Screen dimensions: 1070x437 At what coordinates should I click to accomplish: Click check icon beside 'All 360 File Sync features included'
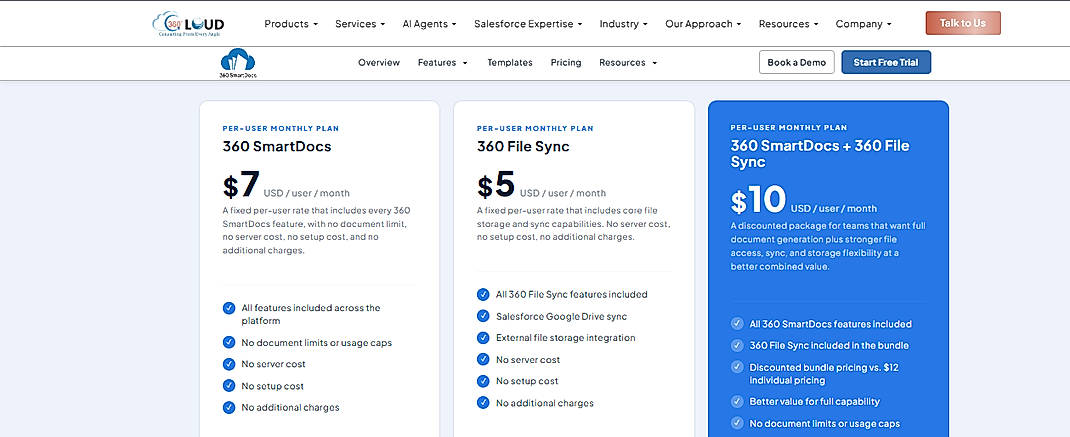[483, 294]
